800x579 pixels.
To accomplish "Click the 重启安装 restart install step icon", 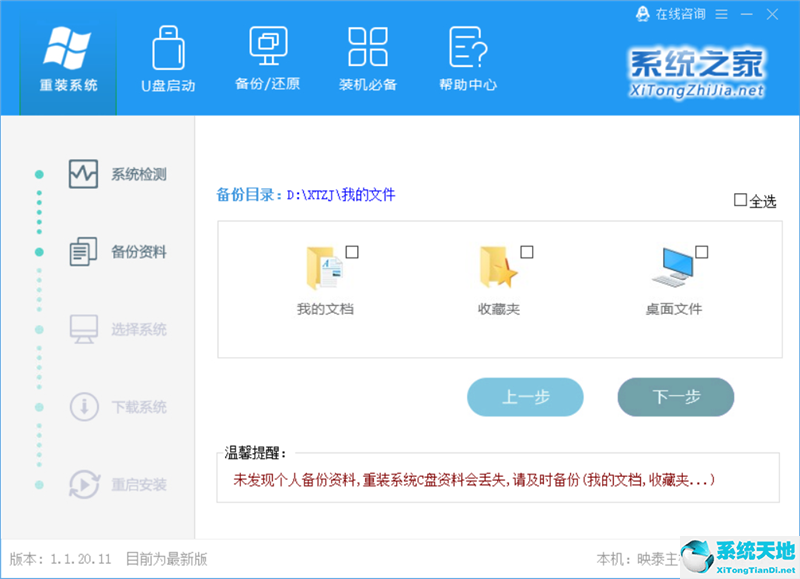I will click(84, 485).
